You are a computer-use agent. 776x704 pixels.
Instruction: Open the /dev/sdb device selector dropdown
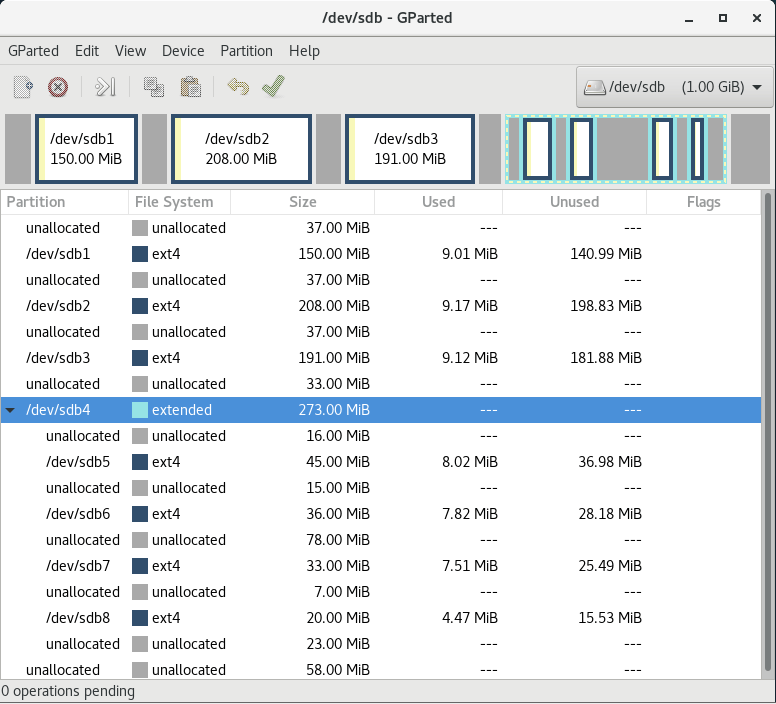(674, 87)
